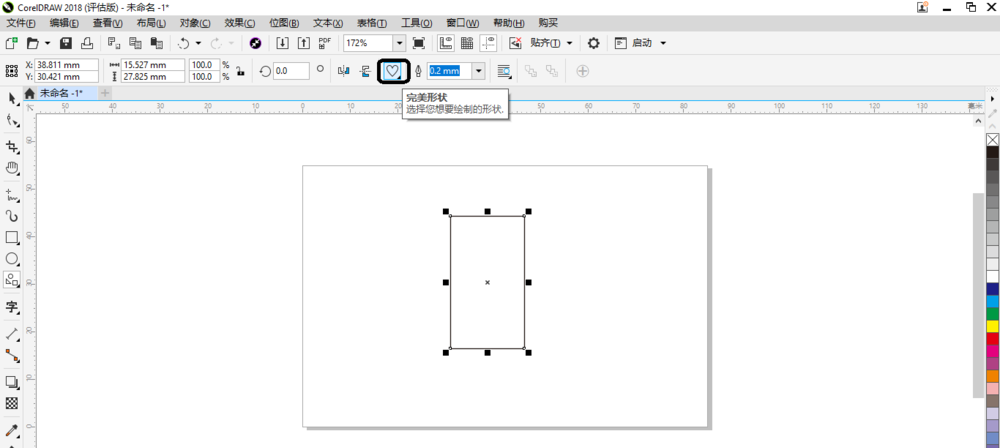Viewport: 1000px width, 448px height.
Task: Expand the zoom level 172% dropdown
Action: tap(399, 43)
